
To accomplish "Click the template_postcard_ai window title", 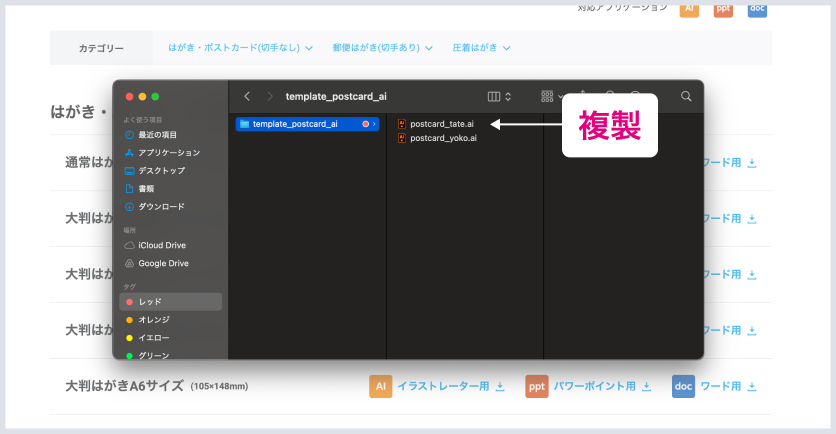I will point(336,97).
